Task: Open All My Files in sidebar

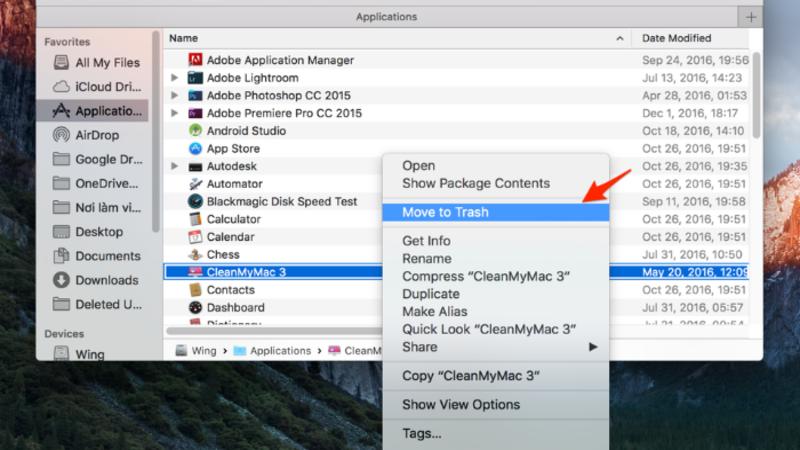Action: pos(96,62)
